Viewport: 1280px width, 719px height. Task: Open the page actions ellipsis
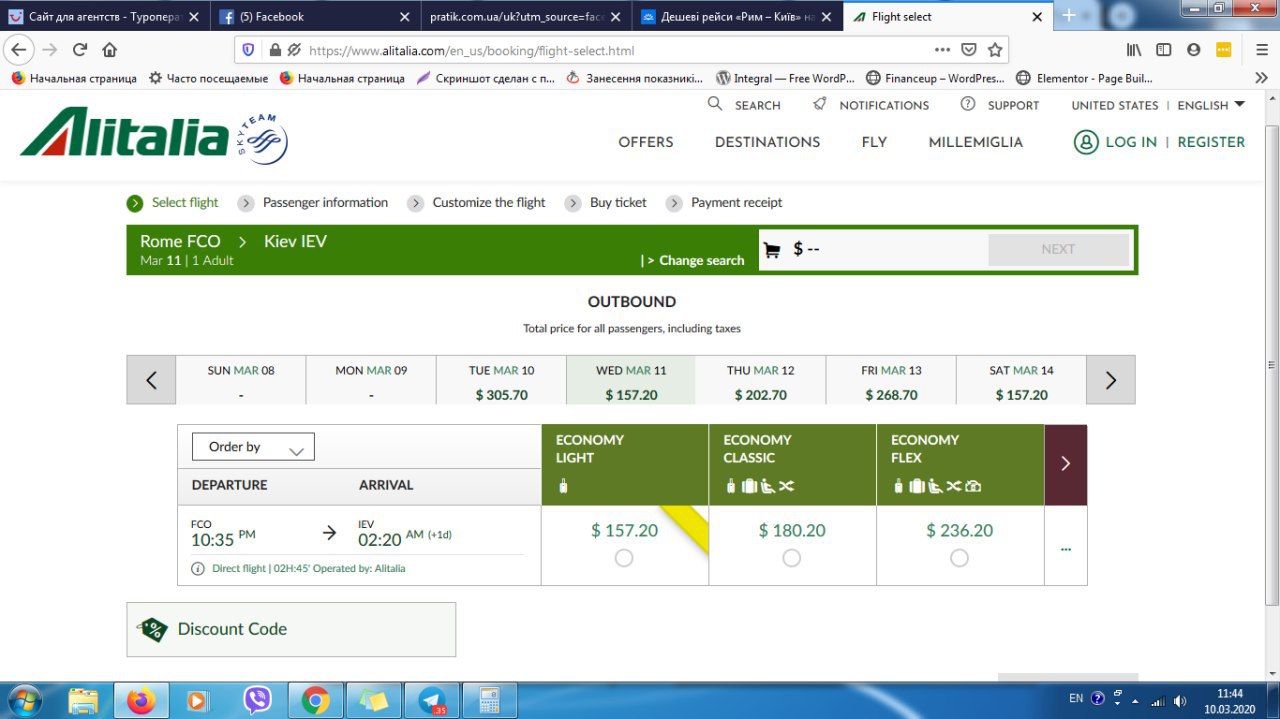942,50
